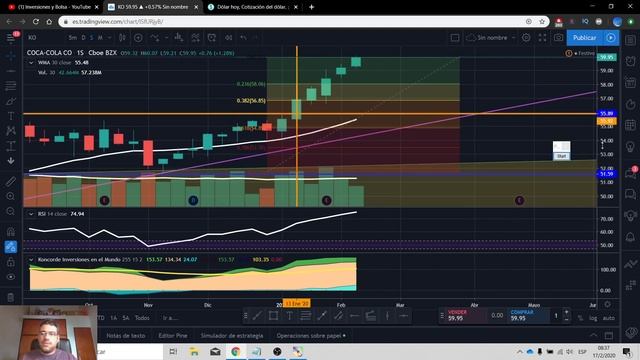Expand the indicators dropdown arrow
The width and height of the screenshot is (640, 360).
[x=167, y=38]
